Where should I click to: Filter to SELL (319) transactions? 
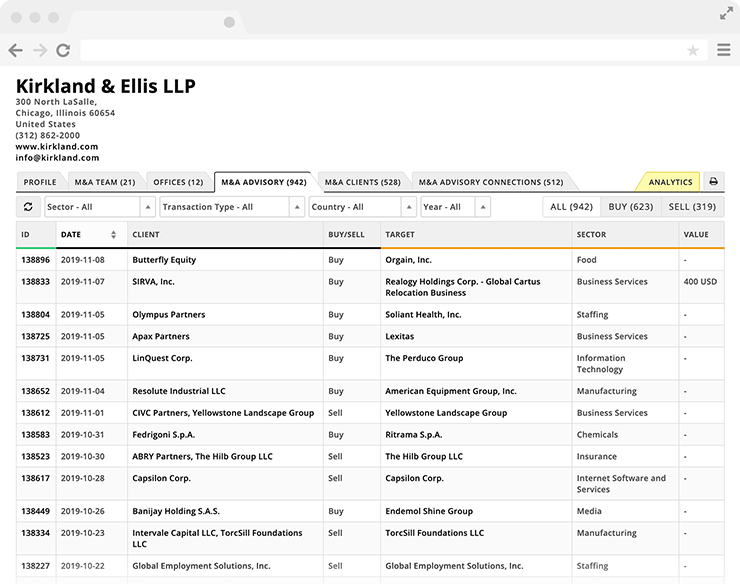(x=692, y=207)
